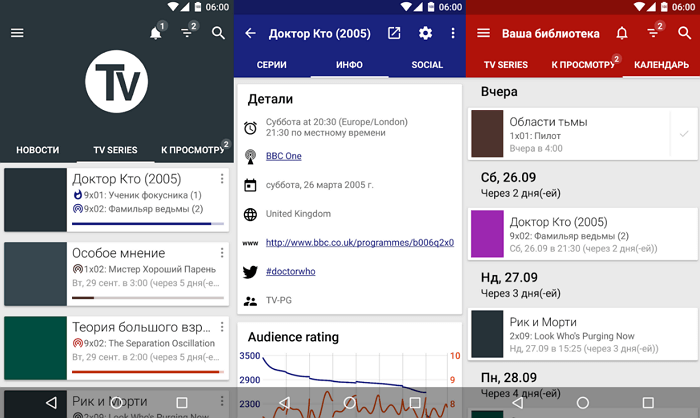Image resolution: width=700 pixels, height=418 pixels.
Task: Go back using arrow beside Доктор Кто (2005)
Action: click(250, 33)
